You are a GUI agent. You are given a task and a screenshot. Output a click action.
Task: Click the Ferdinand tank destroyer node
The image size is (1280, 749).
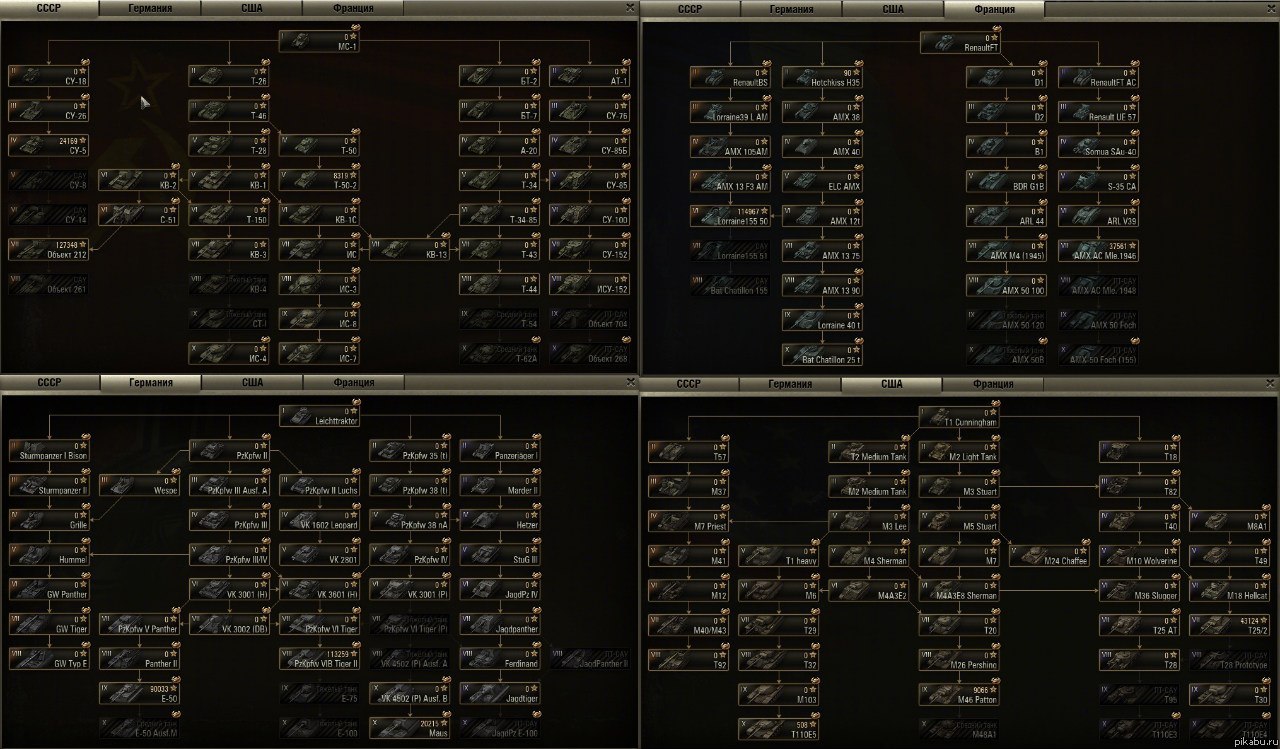click(500, 658)
